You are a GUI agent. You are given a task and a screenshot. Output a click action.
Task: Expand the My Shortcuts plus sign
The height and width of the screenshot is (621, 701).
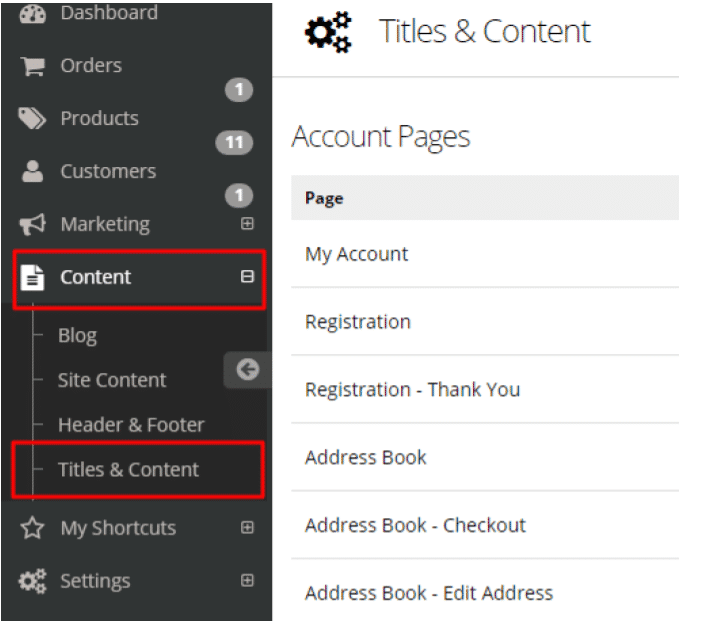pyautogui.click(x=247, y=528)
